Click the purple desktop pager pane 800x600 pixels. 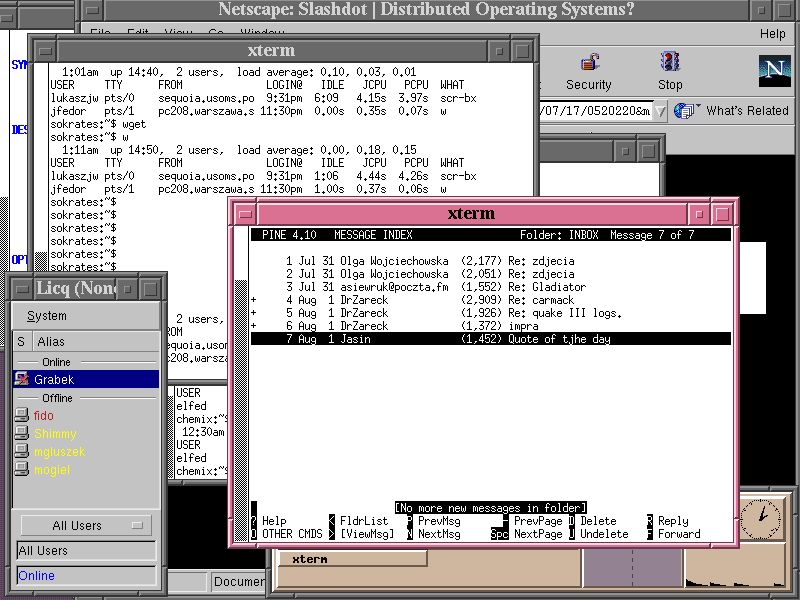pos(632,567)
